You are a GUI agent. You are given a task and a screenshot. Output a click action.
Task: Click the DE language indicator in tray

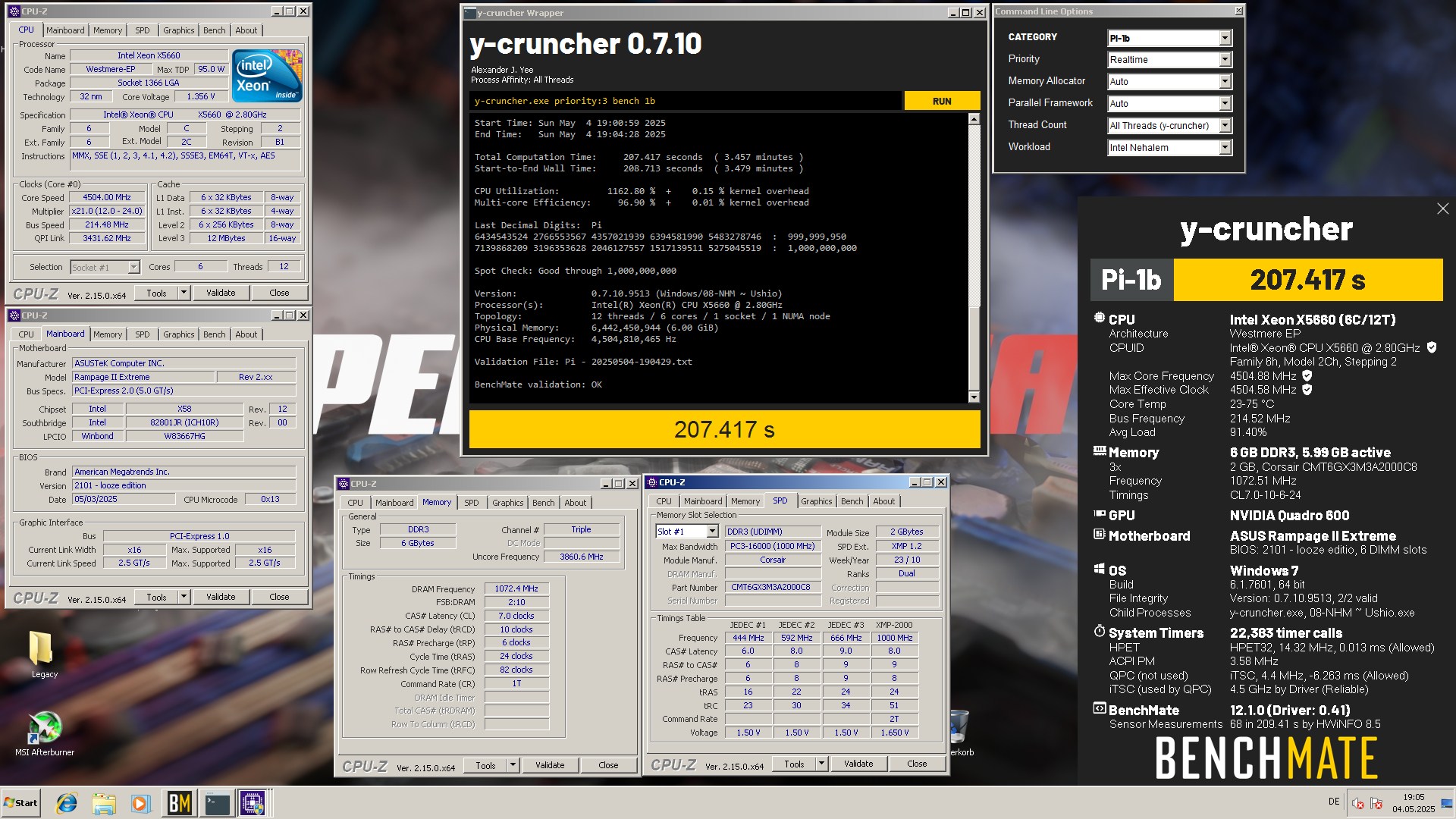pos(1334,802)
